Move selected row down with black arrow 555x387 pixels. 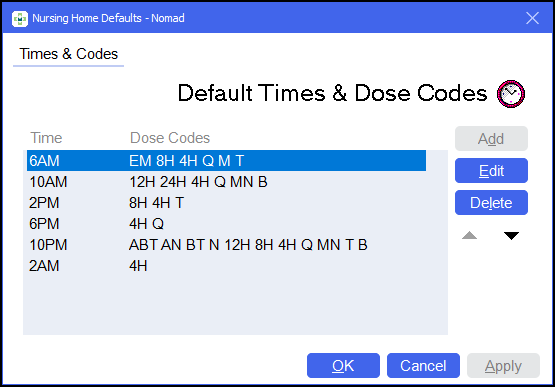511,235
